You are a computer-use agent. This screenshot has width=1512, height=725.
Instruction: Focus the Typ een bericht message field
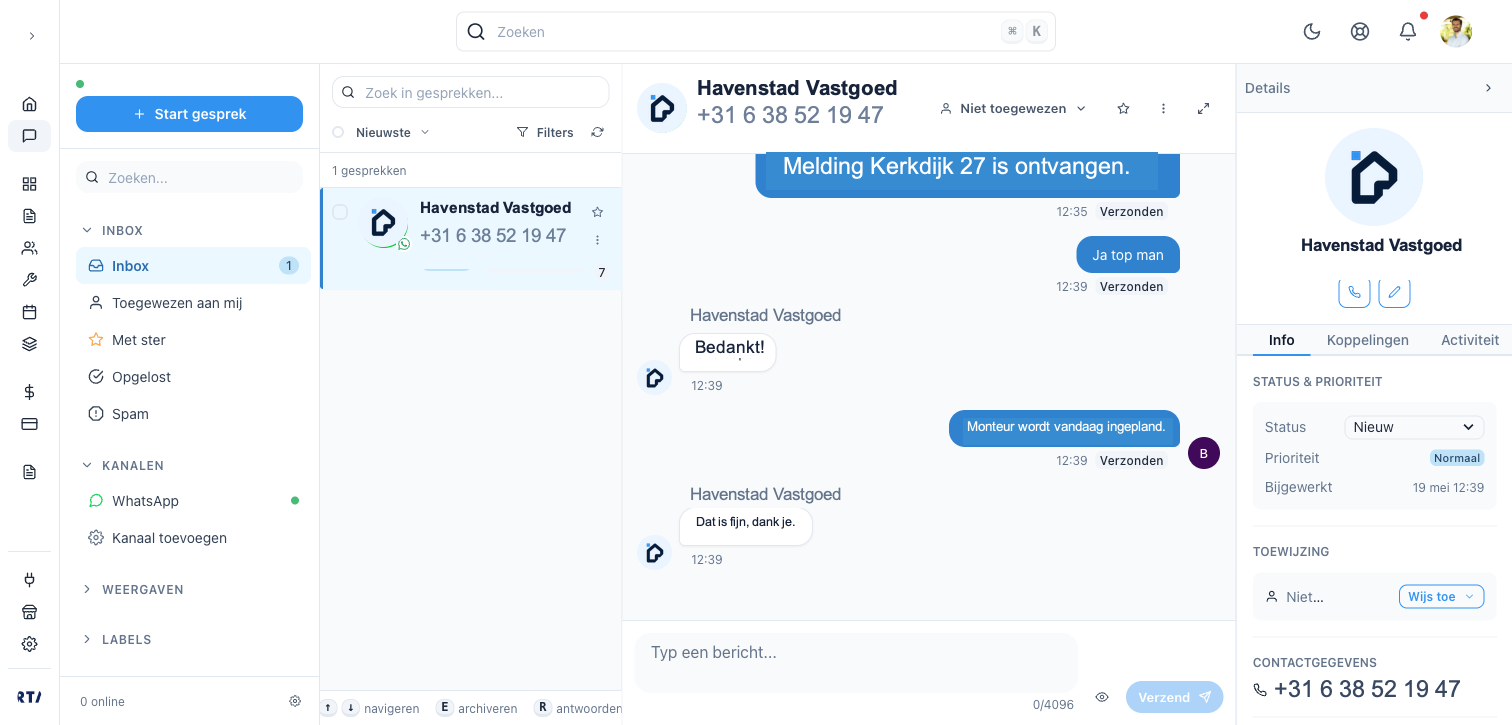856,662
